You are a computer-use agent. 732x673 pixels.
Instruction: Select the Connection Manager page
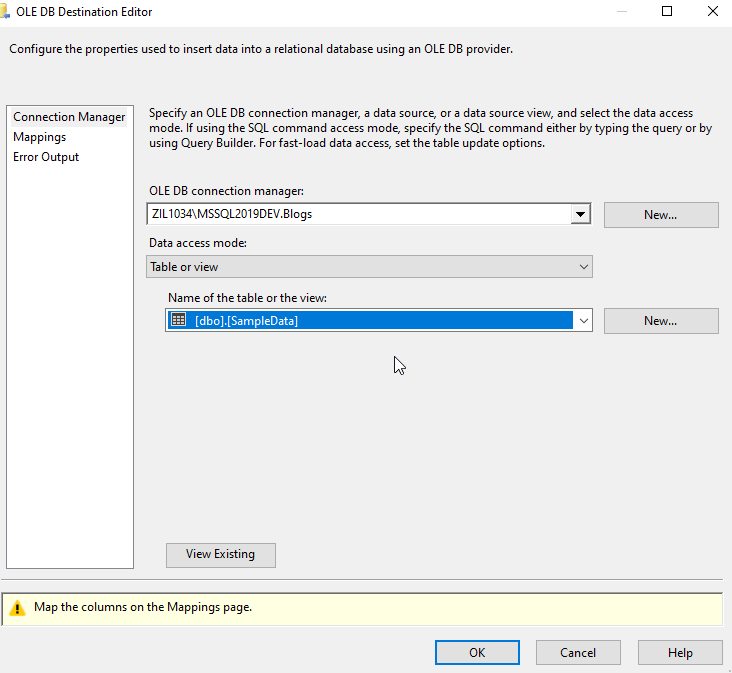coord(69,117)
